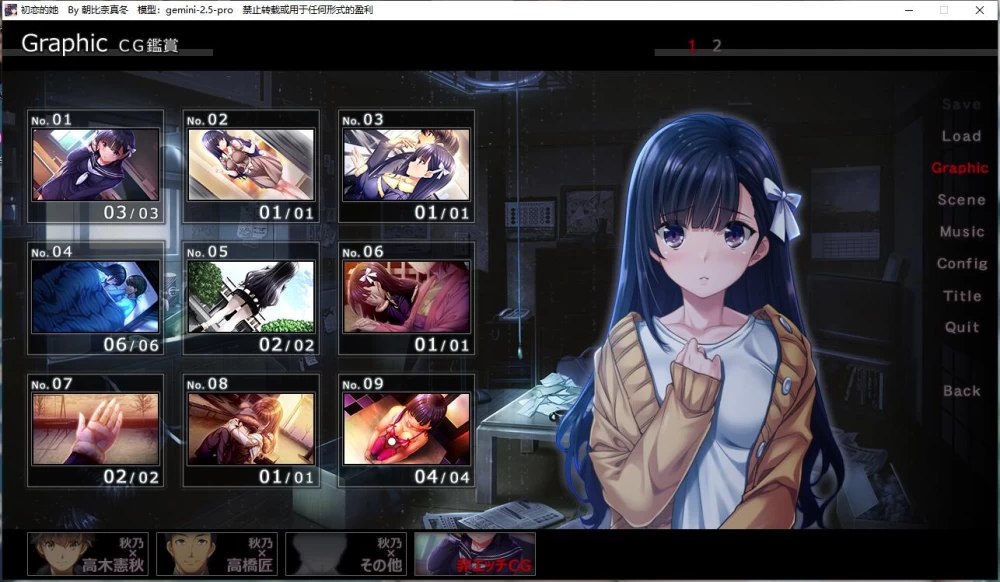The image size is (1000, 582).
Task: Return to Title screen
Action: point(962,296)
